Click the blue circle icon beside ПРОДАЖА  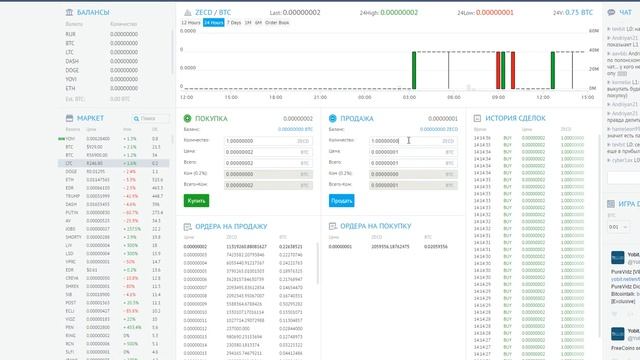click(333, 118)
